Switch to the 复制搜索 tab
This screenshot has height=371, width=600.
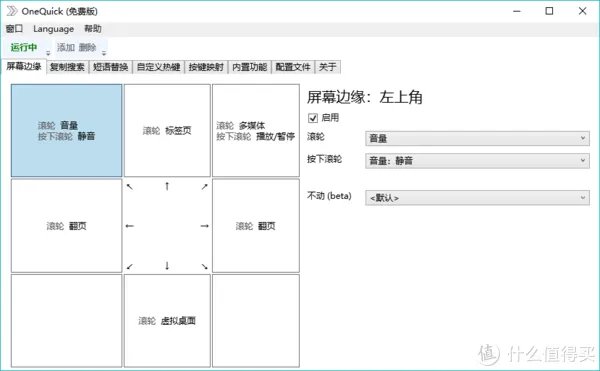point(67,67)
